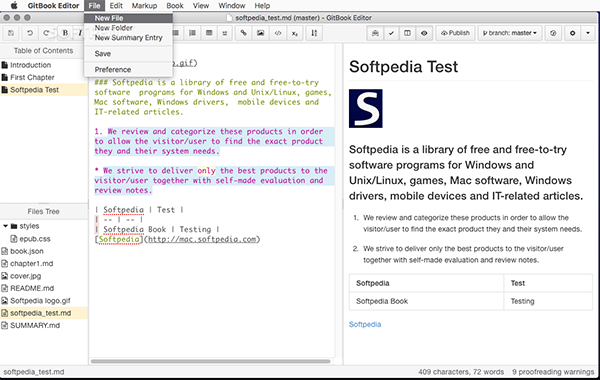
Task: Click the mac.softpedia.com URL in the editor
Action: tap(202, 240)
